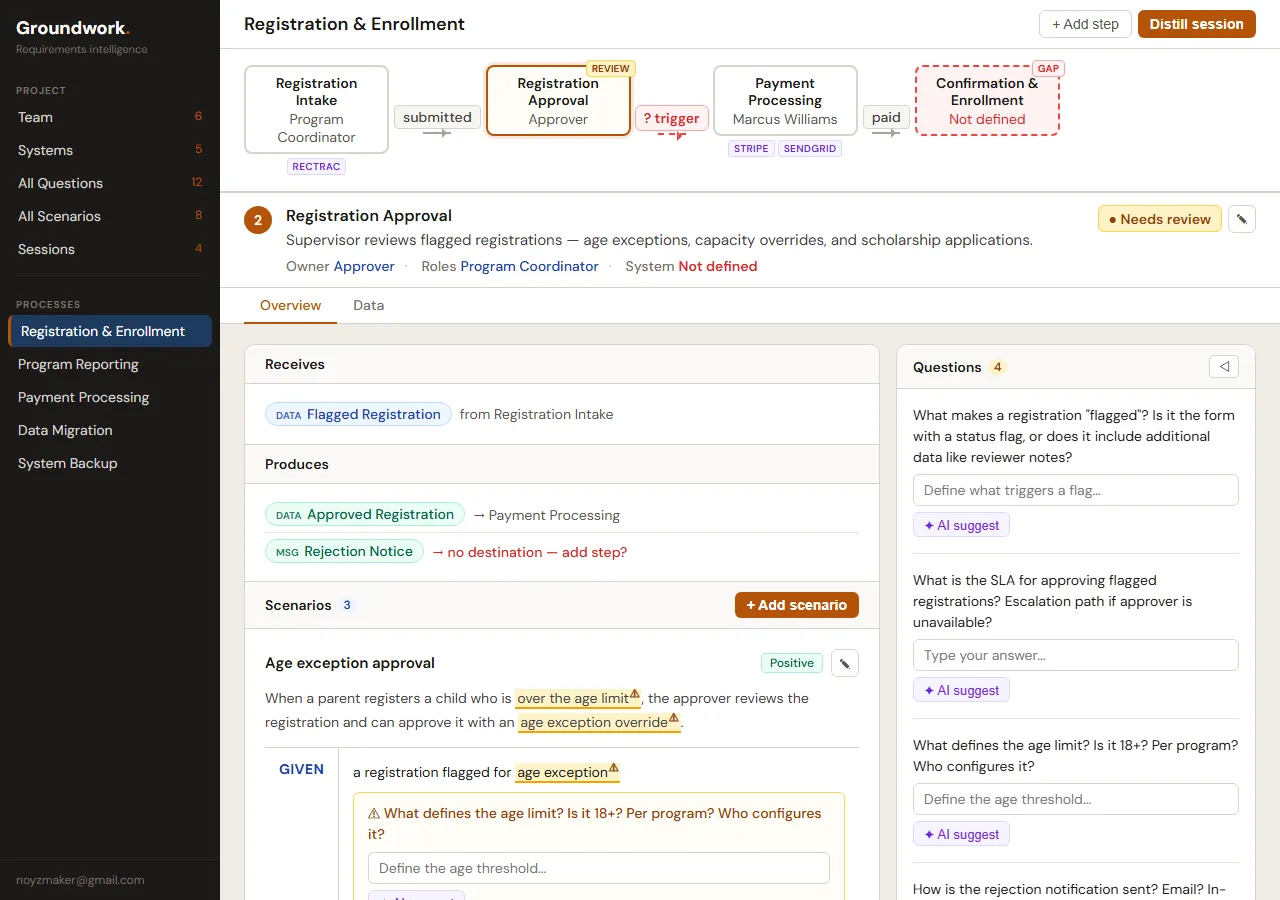
Task: Click the RECTRAC system badge
Action: click(316, 167)
